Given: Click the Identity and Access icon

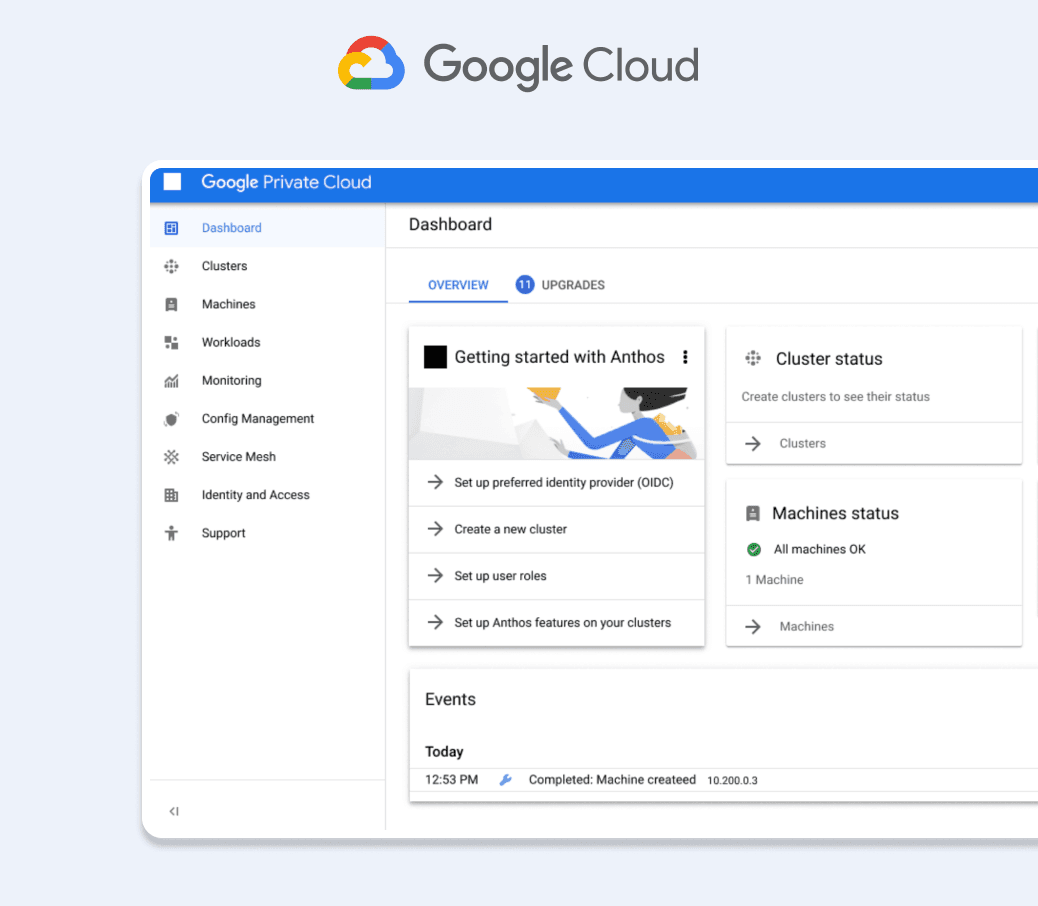Looking at the screenshot, I should point(171,495).
